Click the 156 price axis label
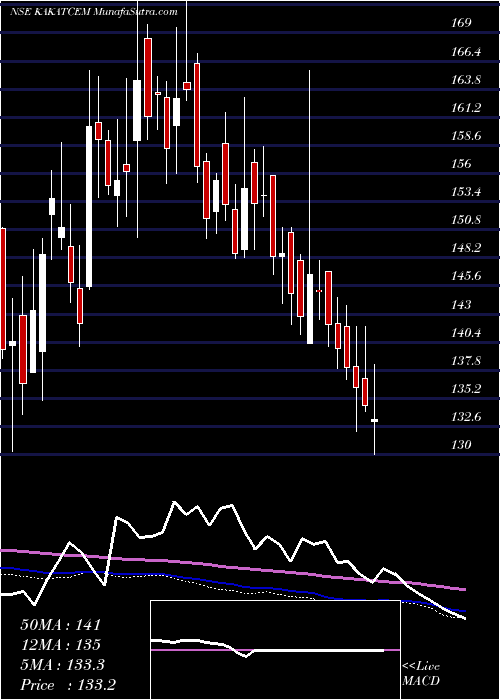 click(461, 164)
